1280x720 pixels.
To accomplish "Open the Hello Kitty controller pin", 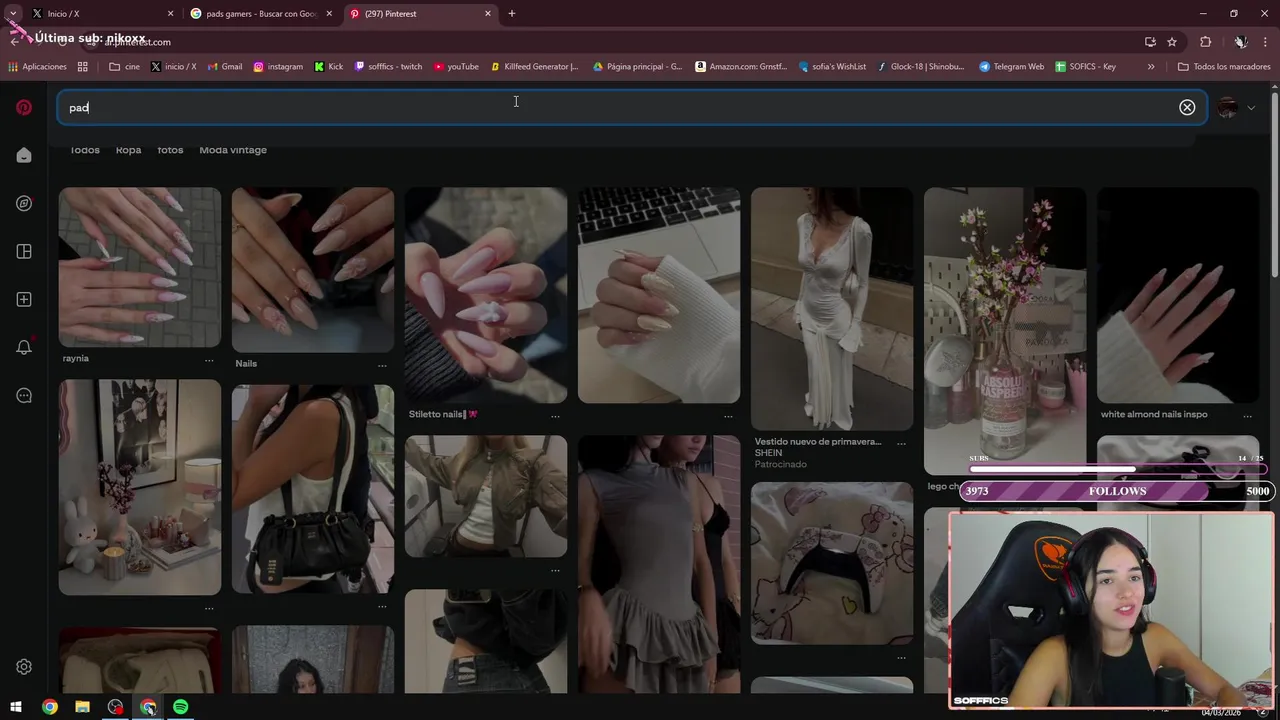I will pos(832,564).
